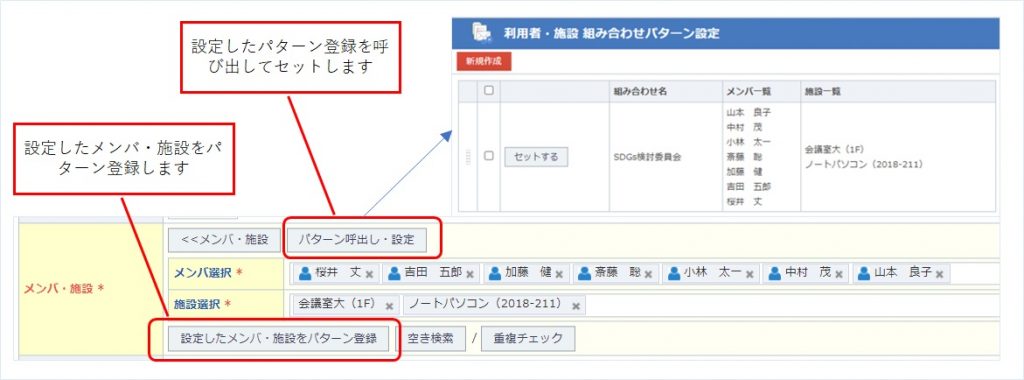Remove member 桜井 丈 with x icon
Image resolution: width=1024 pixels, height=380 pixels.
(x=369, y=274)
